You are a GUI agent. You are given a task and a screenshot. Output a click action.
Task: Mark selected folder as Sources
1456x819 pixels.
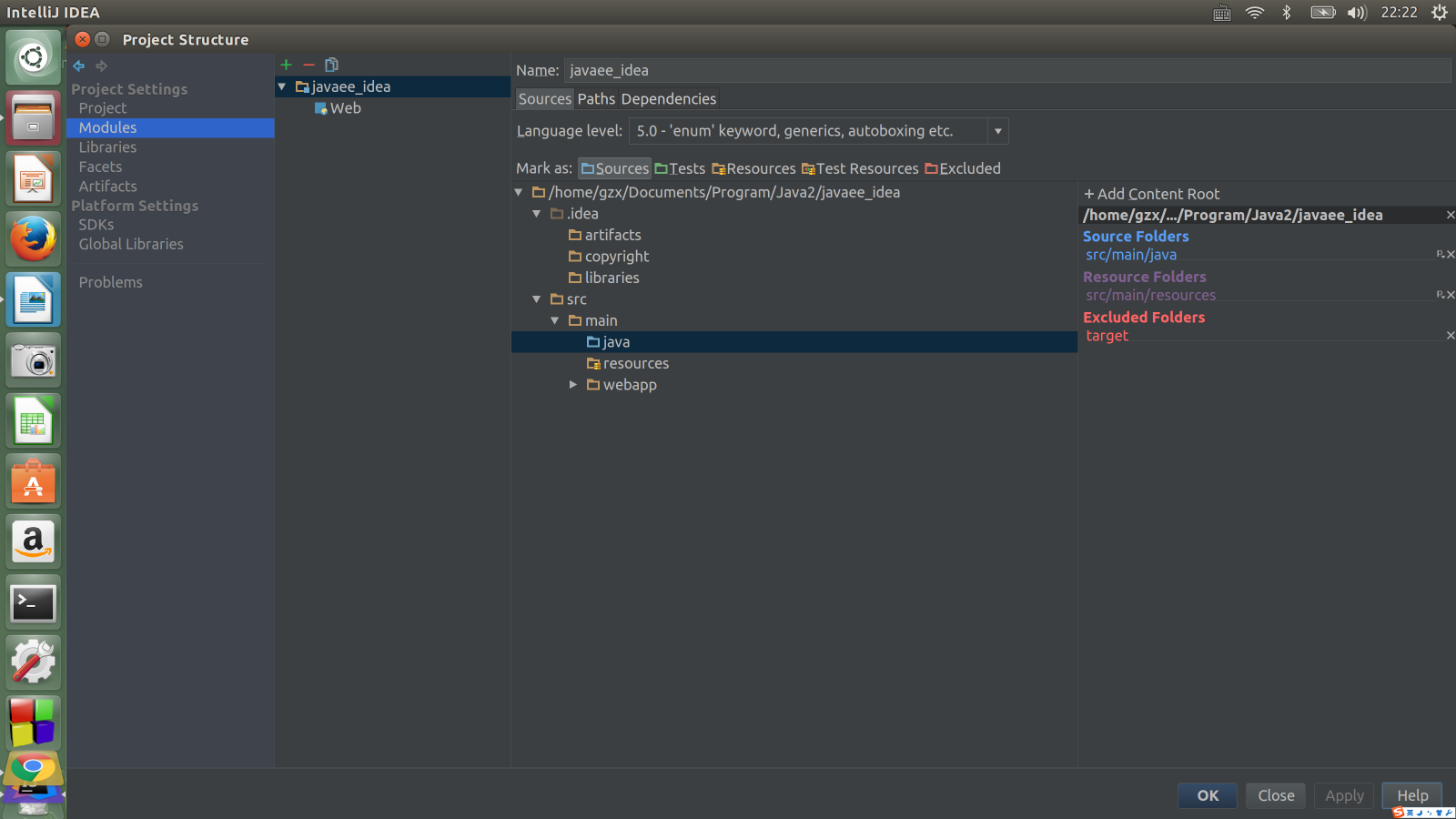tap(615, 168)
